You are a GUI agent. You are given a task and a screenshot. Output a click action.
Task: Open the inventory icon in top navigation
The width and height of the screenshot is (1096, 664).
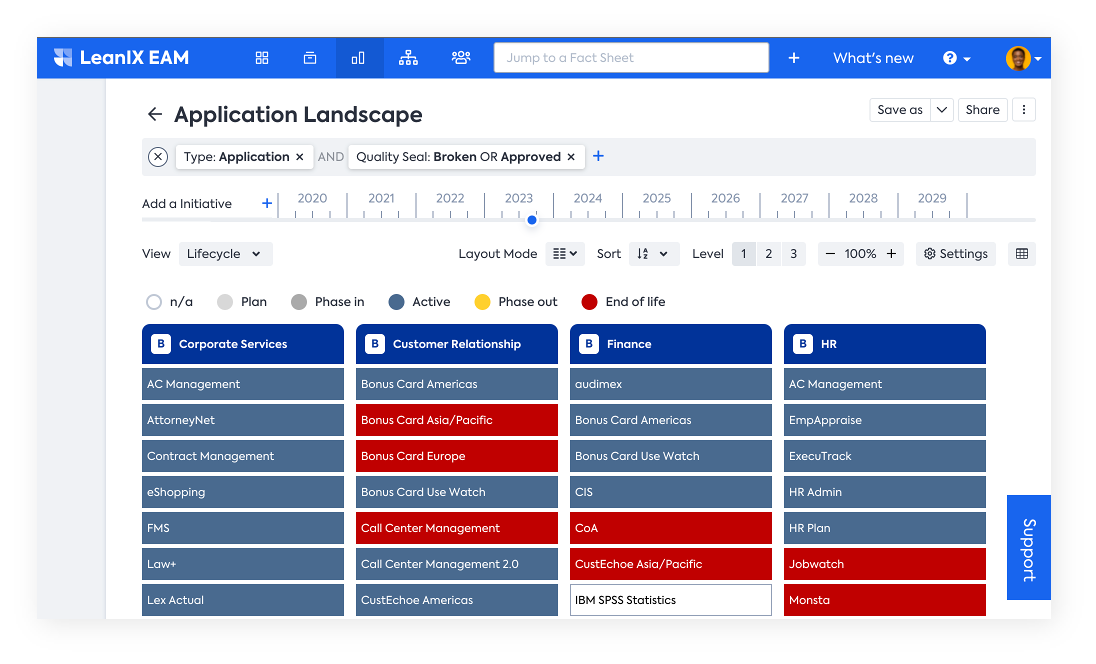click(x=310, y=58)
